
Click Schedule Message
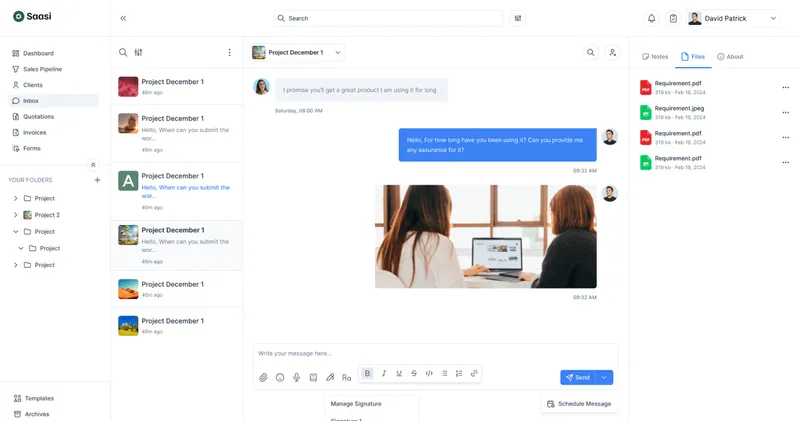tap(579, 404)
